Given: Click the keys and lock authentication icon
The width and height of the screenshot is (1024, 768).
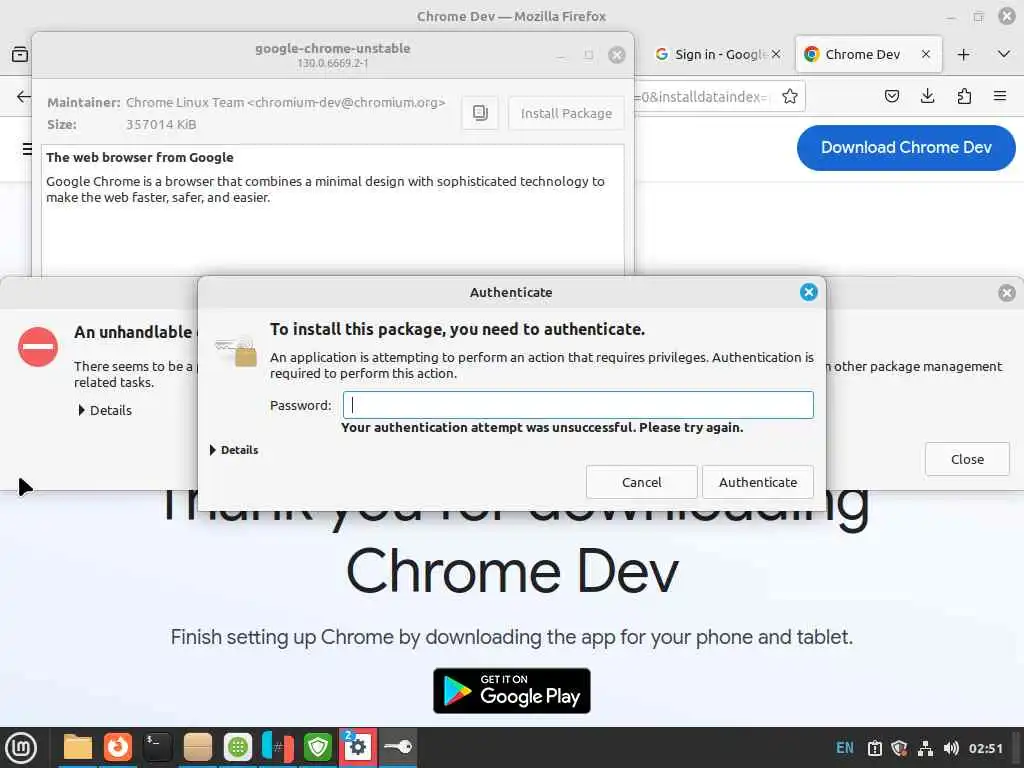Looking at the screenshot, I should (x=236, y=351).
